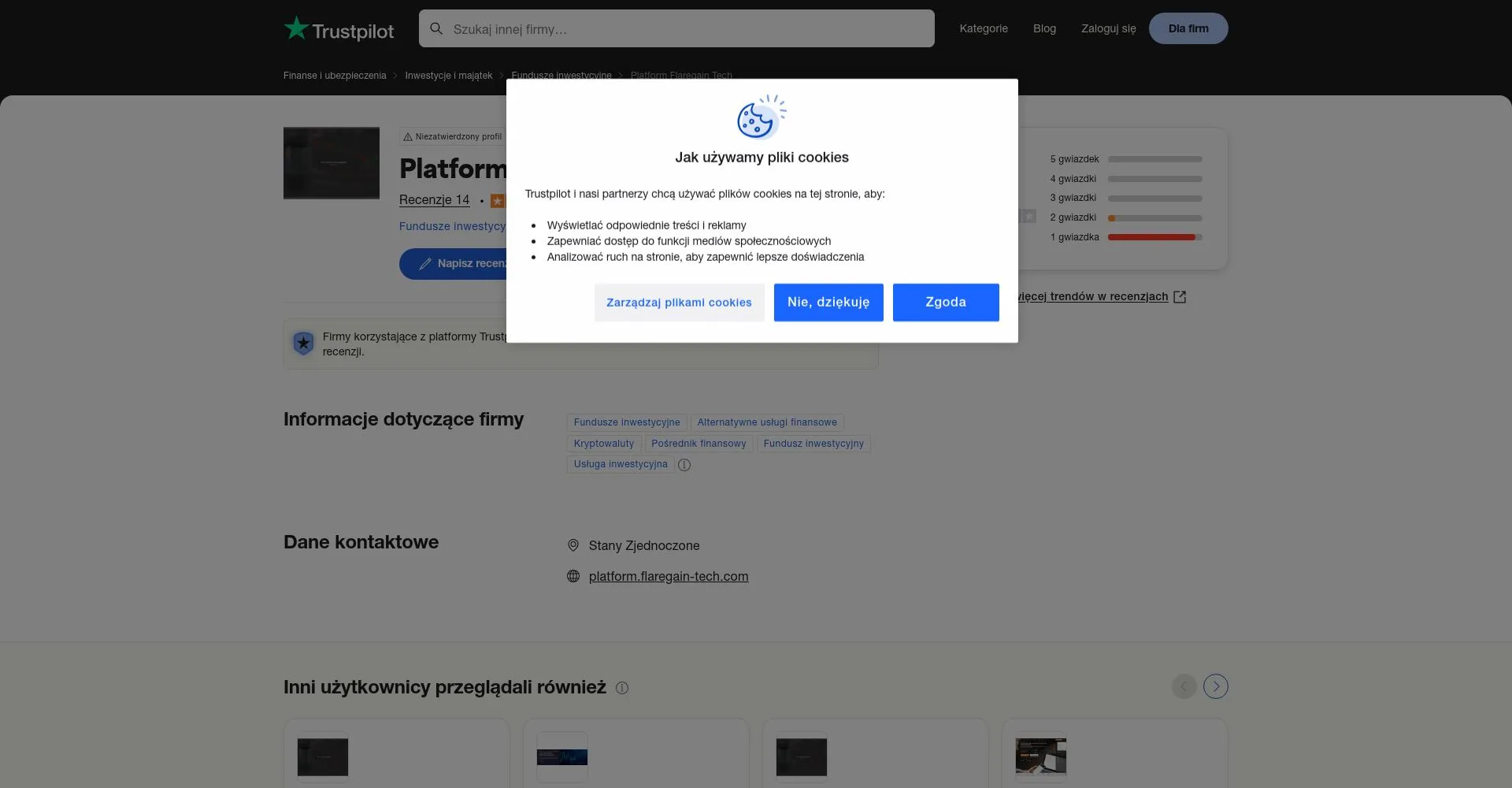Decline cookies with Nie, dziękuję
Image resolution: width=1512 pixels, height=788 pixels.
(x=828, y=303)
